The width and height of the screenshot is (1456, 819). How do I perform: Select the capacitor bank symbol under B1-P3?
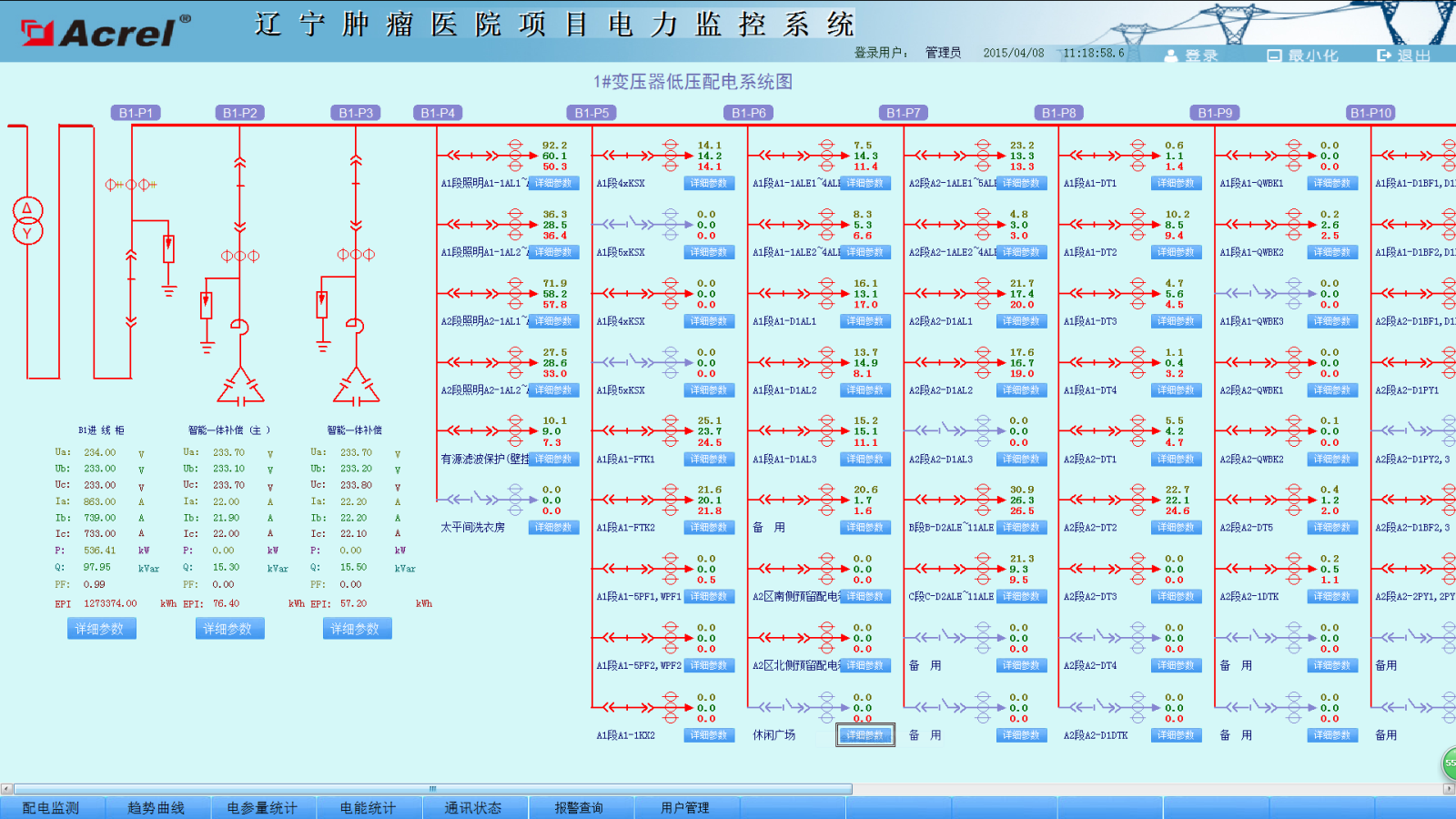(356, 387)
